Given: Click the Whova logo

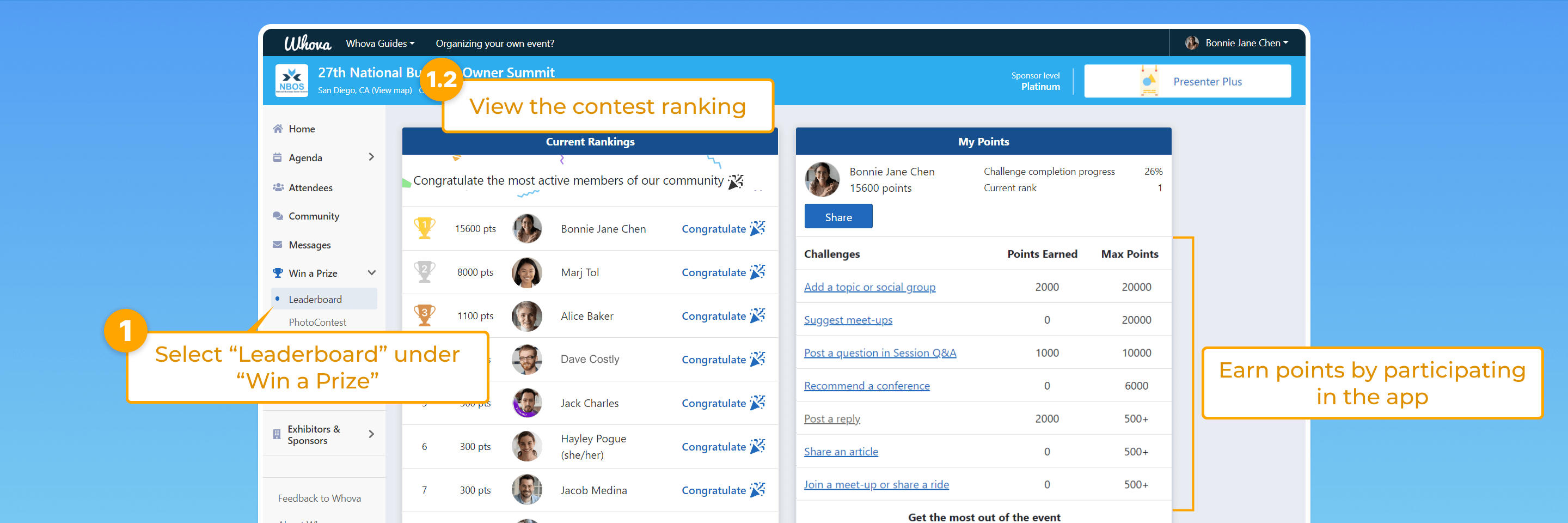Looking at the screenshot, I should (x=308, y=43).
